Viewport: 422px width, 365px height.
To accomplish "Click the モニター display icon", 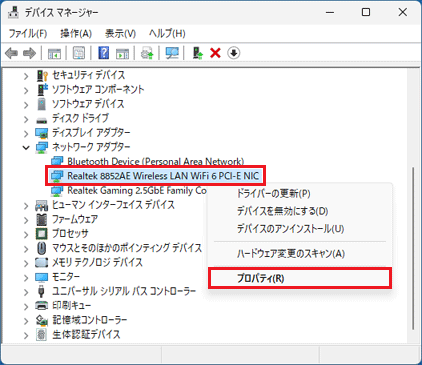I will click(x=41, y=277).
